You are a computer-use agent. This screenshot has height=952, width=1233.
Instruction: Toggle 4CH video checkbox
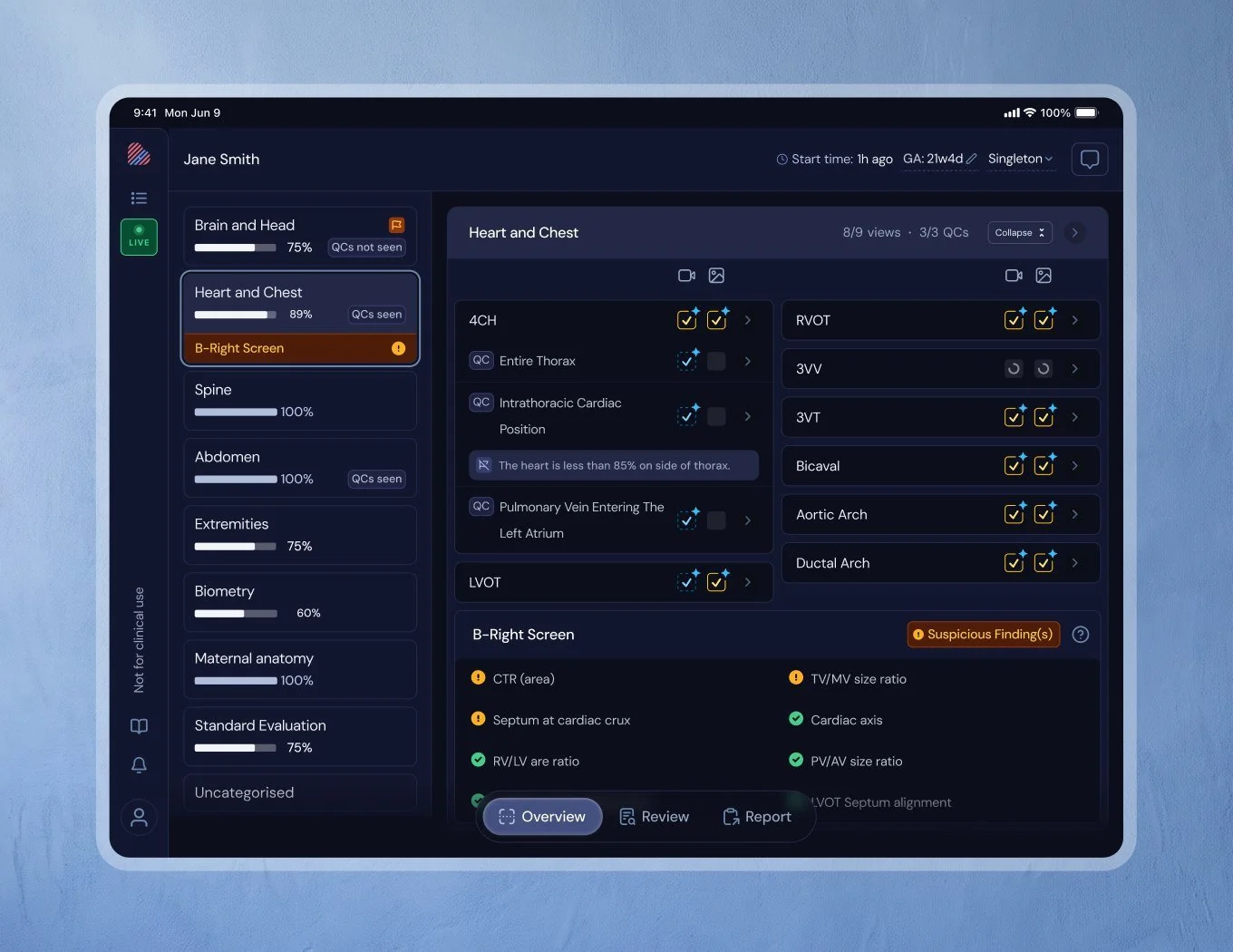687,319
